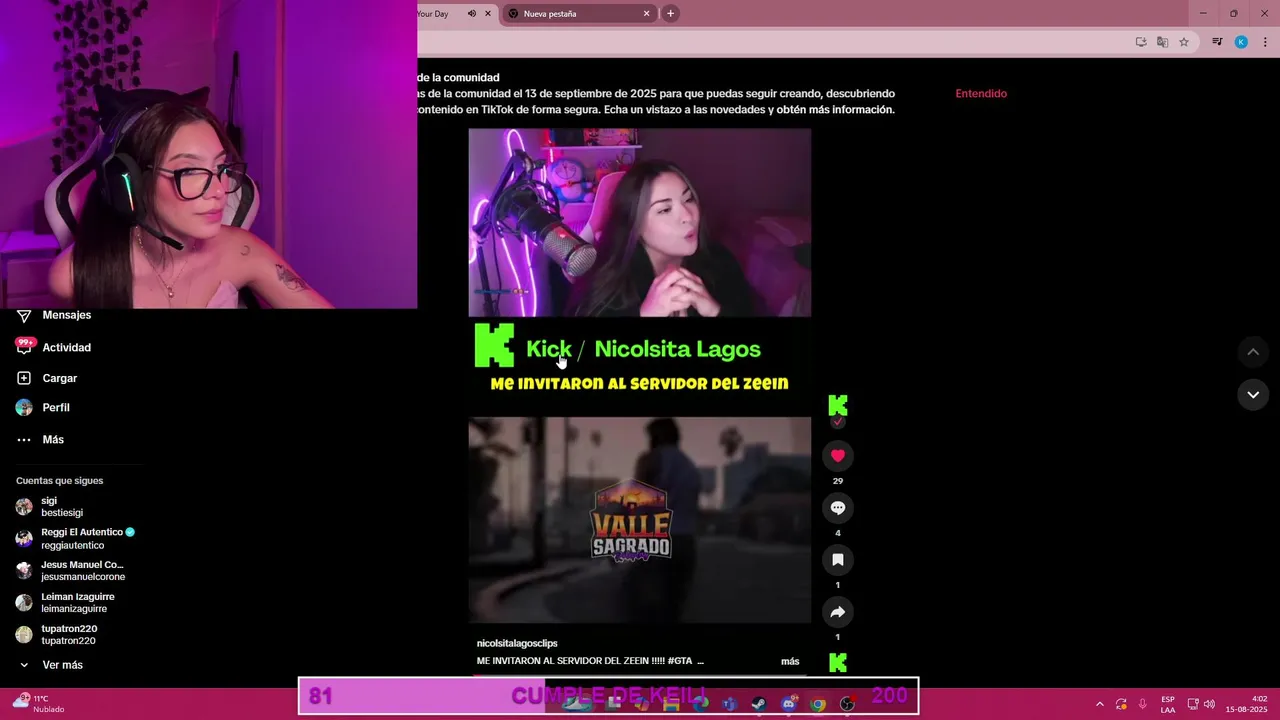Open the volume tray icon
The image size is (1280, 720).
click(x=1209, y=704)
